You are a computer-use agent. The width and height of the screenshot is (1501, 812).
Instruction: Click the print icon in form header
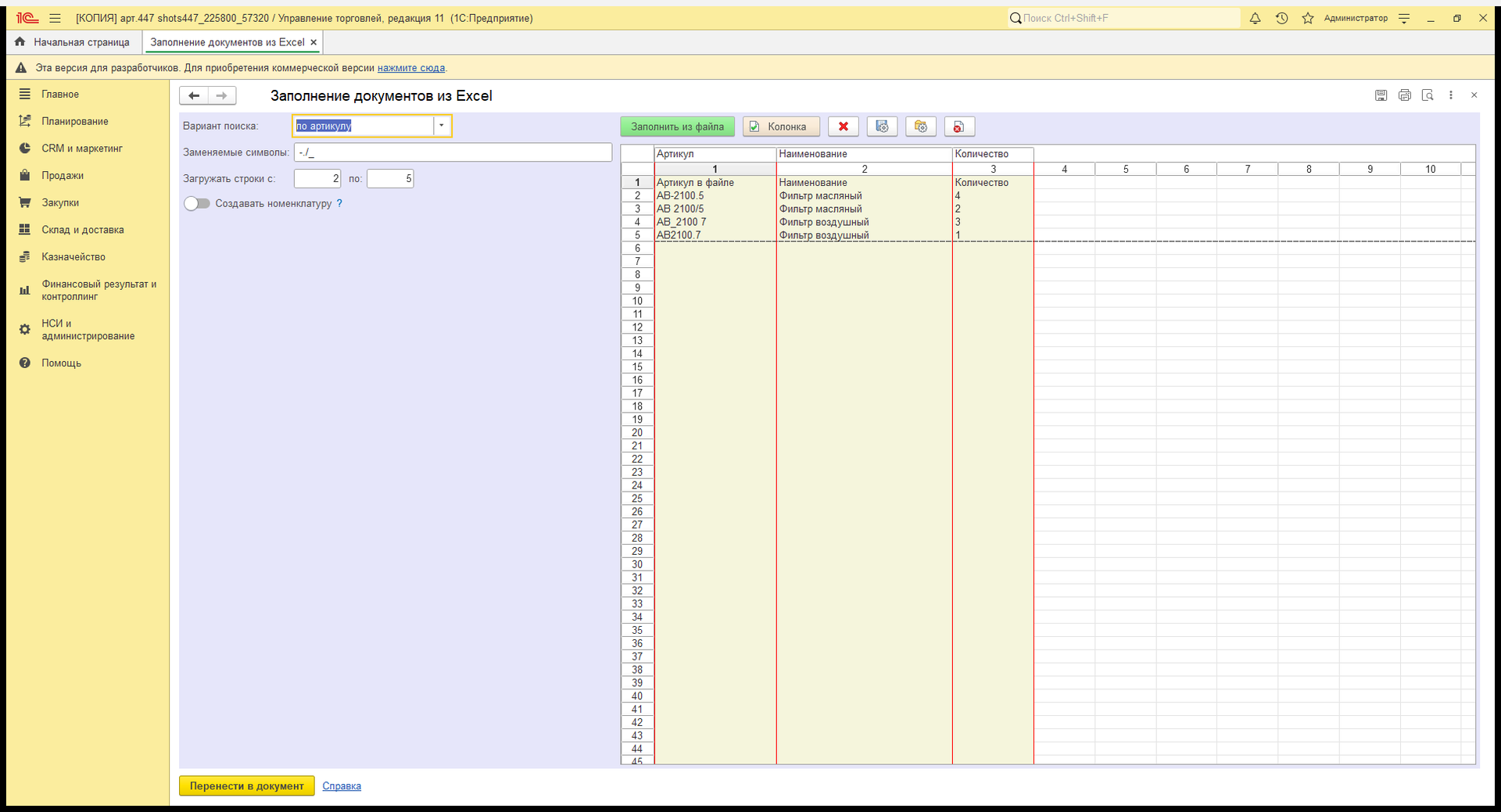[x=1405, y=95]
